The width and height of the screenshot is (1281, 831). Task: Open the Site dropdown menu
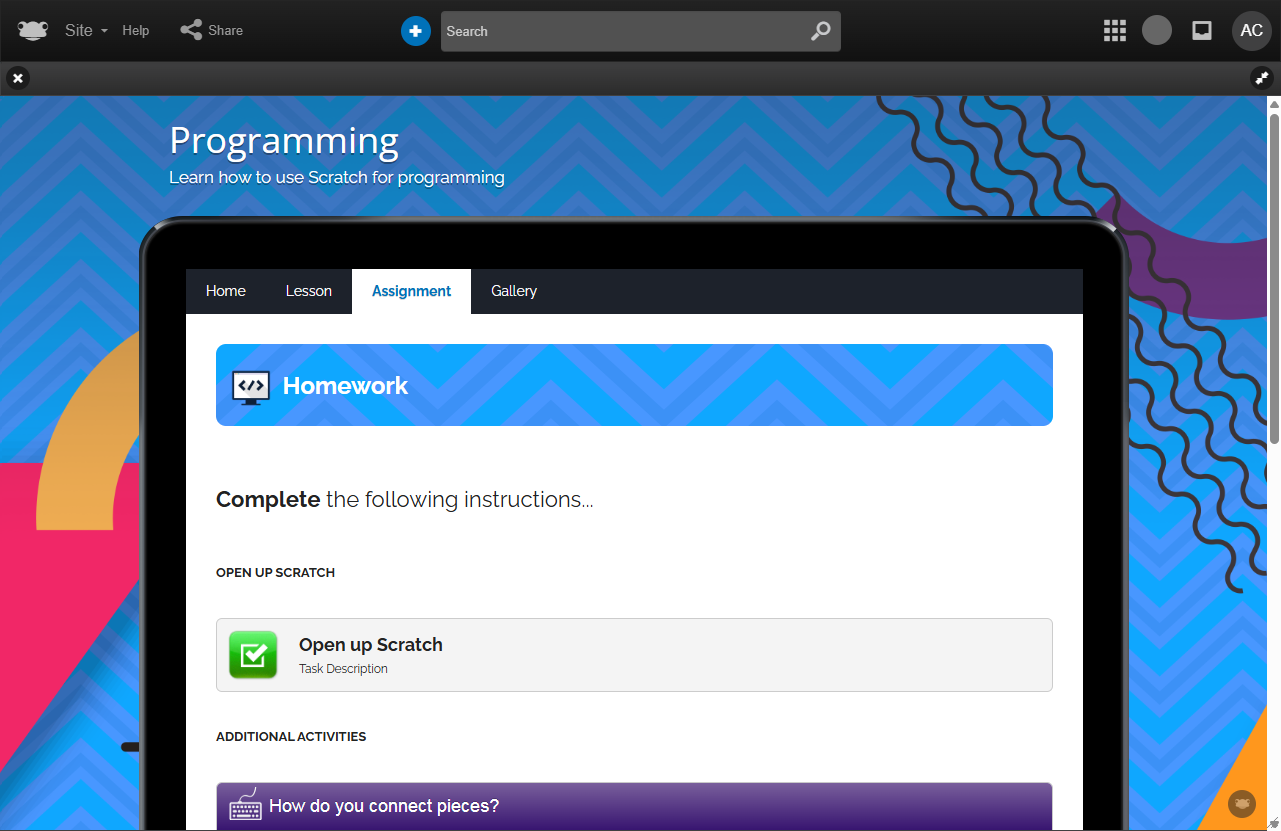pyautogui.click(x=86, y=31)
